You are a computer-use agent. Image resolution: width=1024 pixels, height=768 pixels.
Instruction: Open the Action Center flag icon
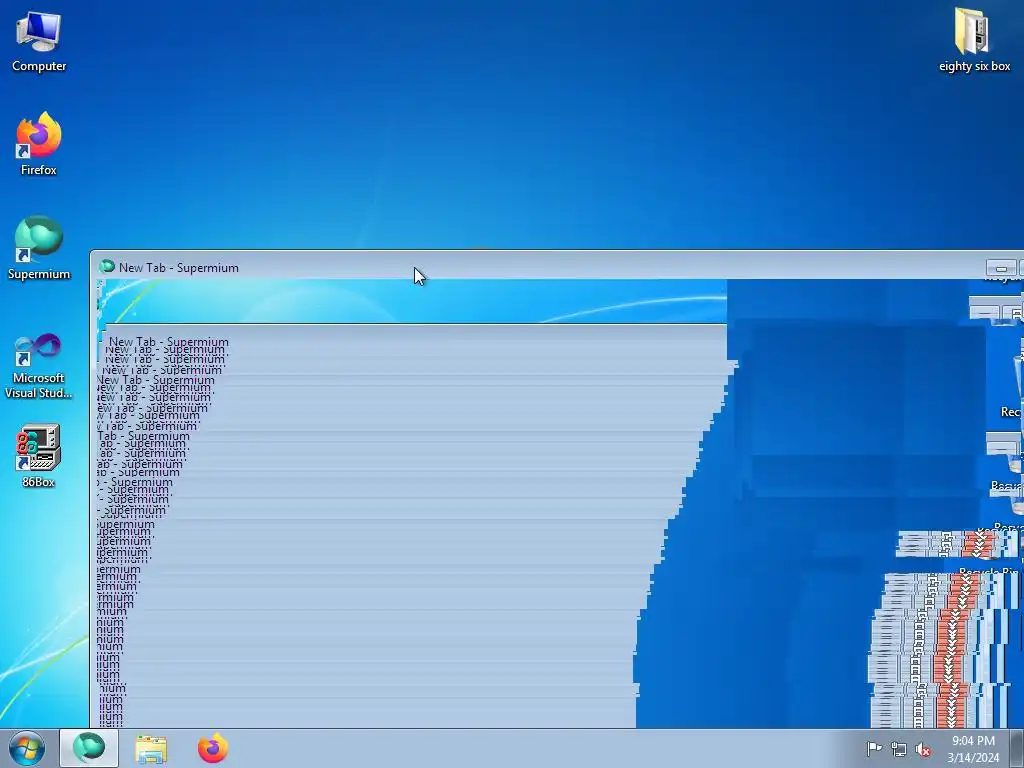point(874,749)
